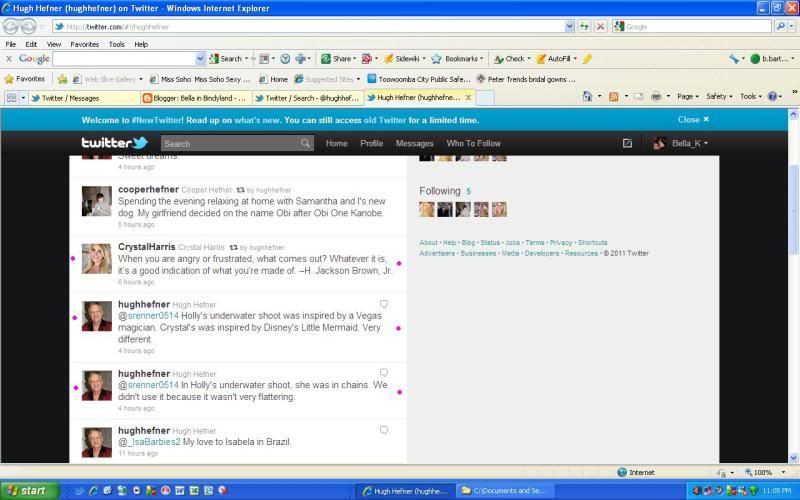800x500 pixels.
Task: Click the IE Help question mark icon
Action: coord(772,96)
